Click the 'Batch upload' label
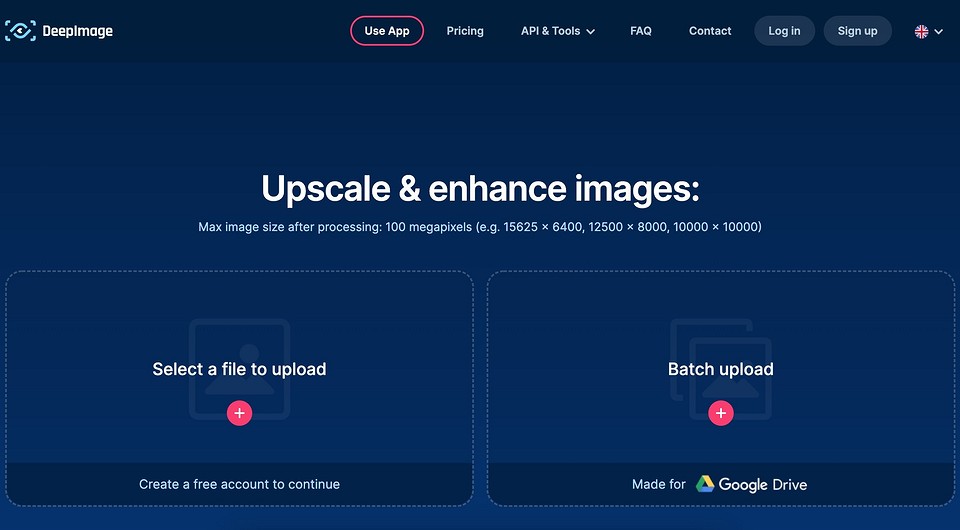Screen dimensions: 960x530 pyautogui.click(x=721, y=369)
